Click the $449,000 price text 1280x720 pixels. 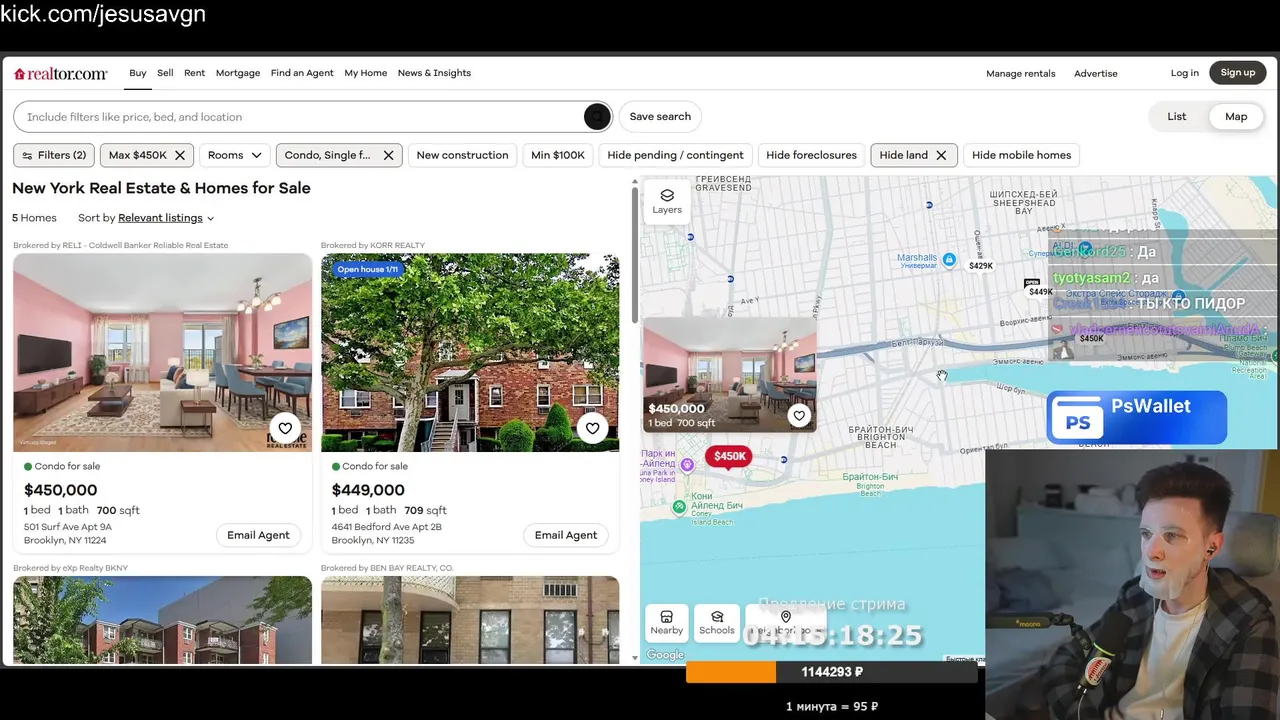pyautogui.click(x=368, y=490)
